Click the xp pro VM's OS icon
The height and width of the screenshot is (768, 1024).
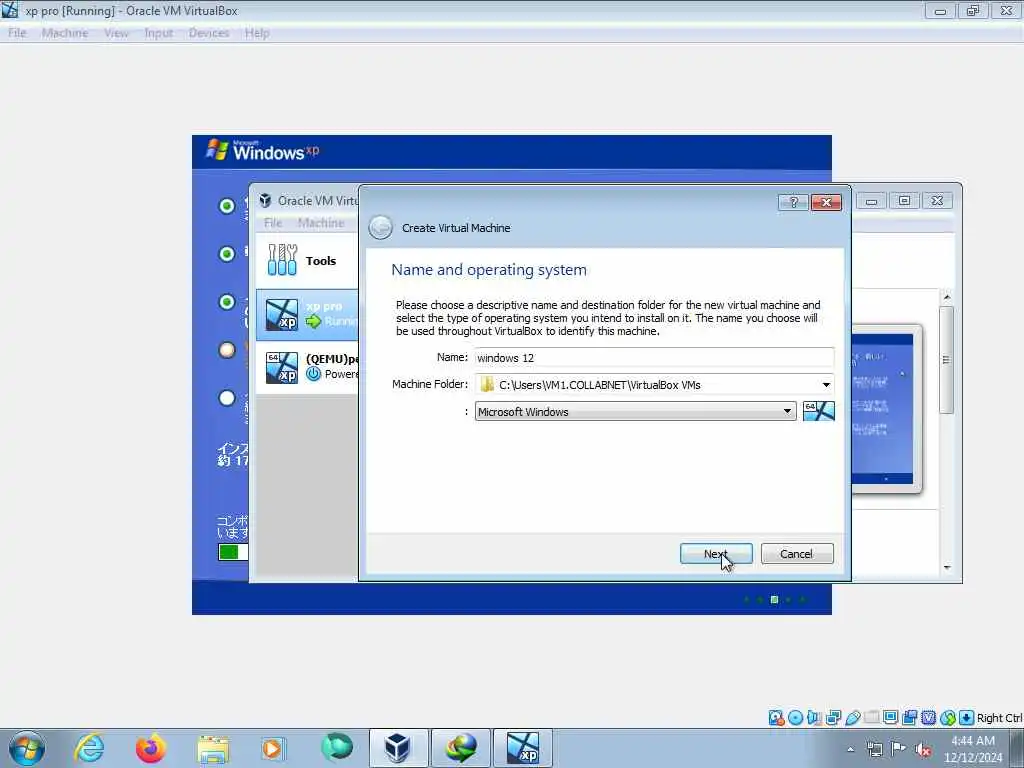282,315
